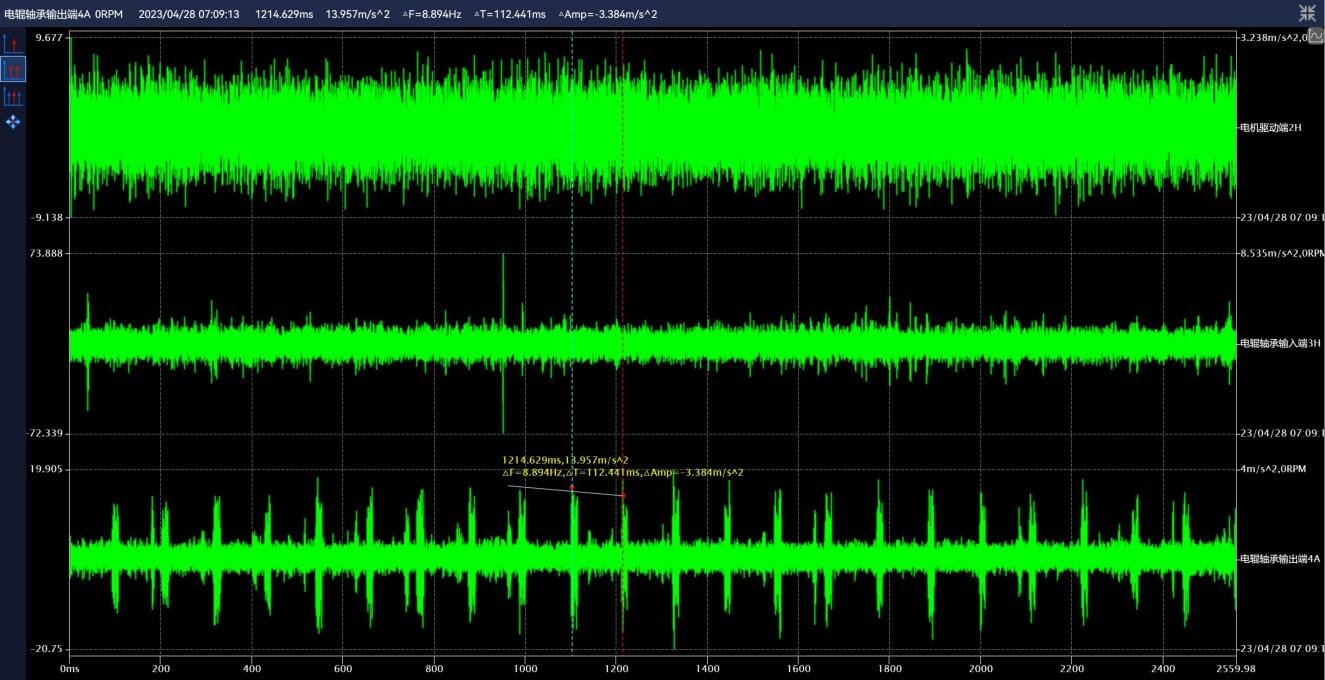This screenshot has width=1325, height=680.
Task: Click the ΔAmp=-3.384m/s^2 readout in header
Action: 607,14
